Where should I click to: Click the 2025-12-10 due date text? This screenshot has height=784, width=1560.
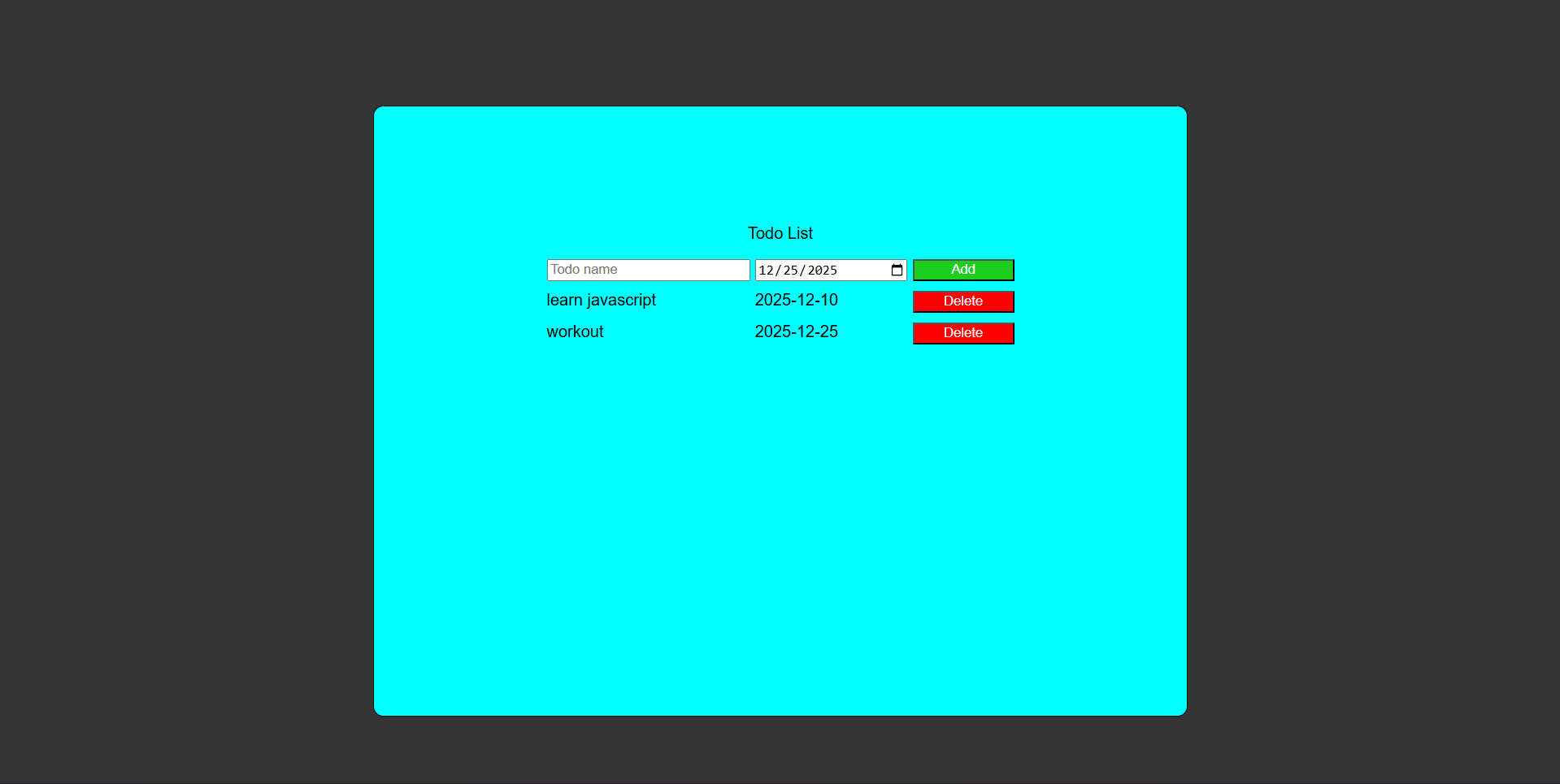tap(796, 300)
